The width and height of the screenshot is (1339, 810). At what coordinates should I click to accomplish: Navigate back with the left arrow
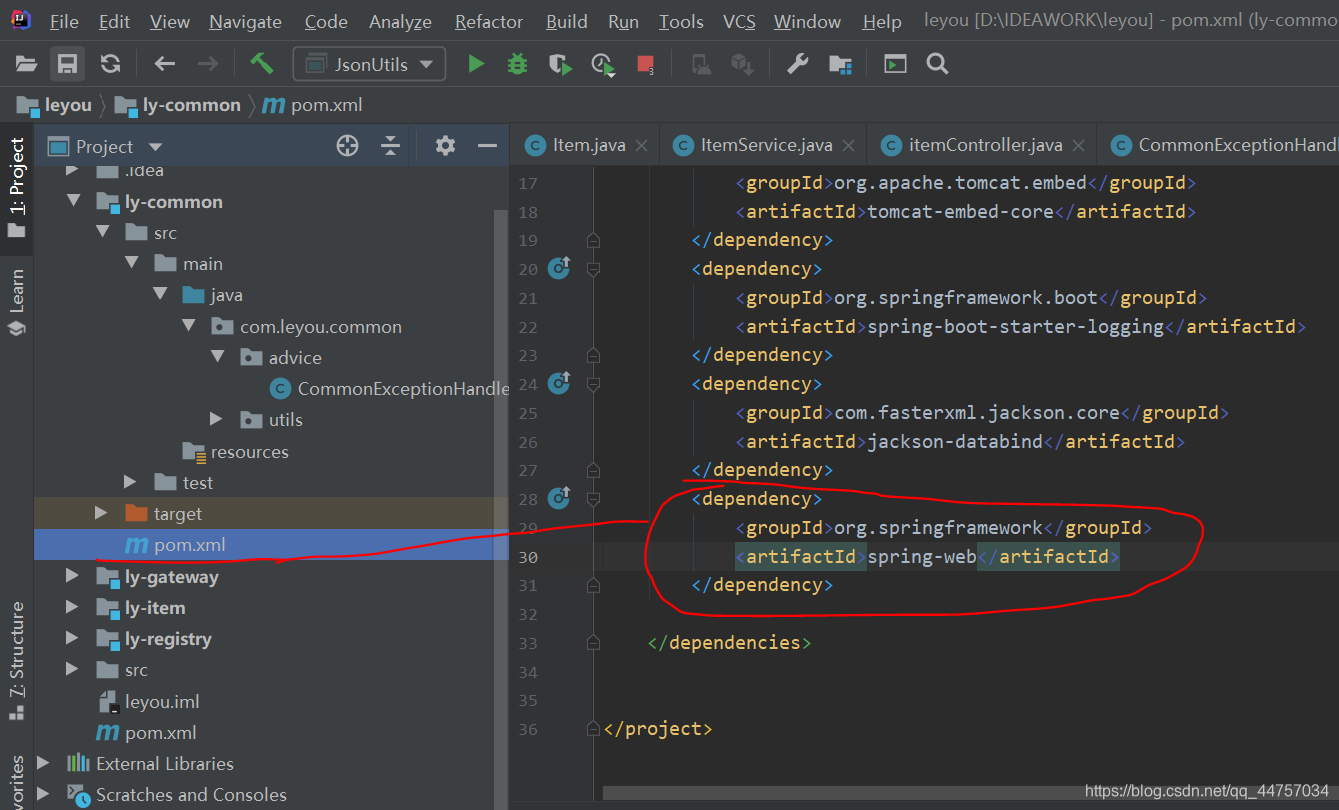(x=164, y=64)
